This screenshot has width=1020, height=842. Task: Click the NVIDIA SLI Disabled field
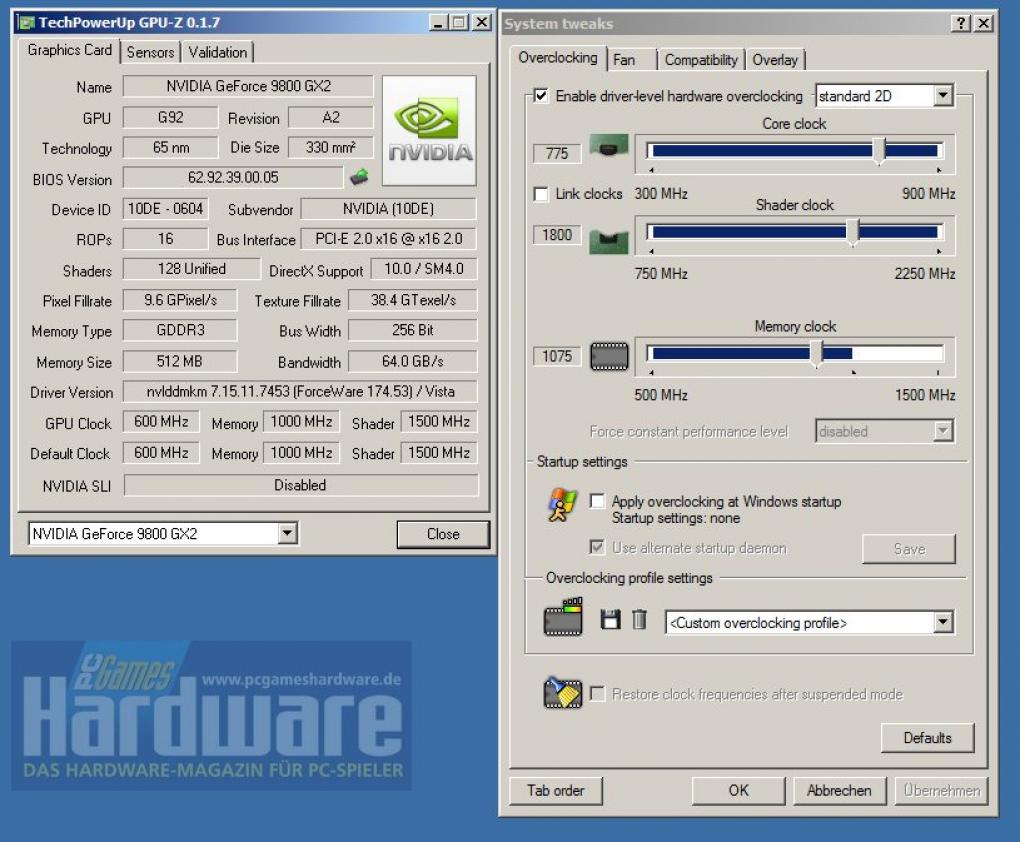click(301, 485)
